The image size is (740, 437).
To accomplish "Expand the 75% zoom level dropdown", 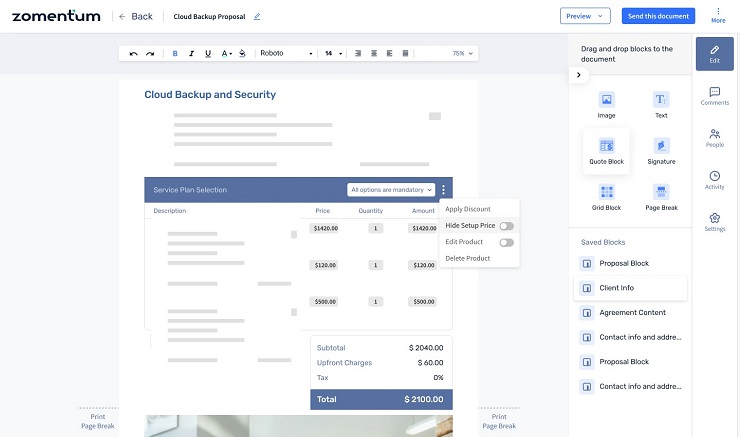I will point(463,53).
